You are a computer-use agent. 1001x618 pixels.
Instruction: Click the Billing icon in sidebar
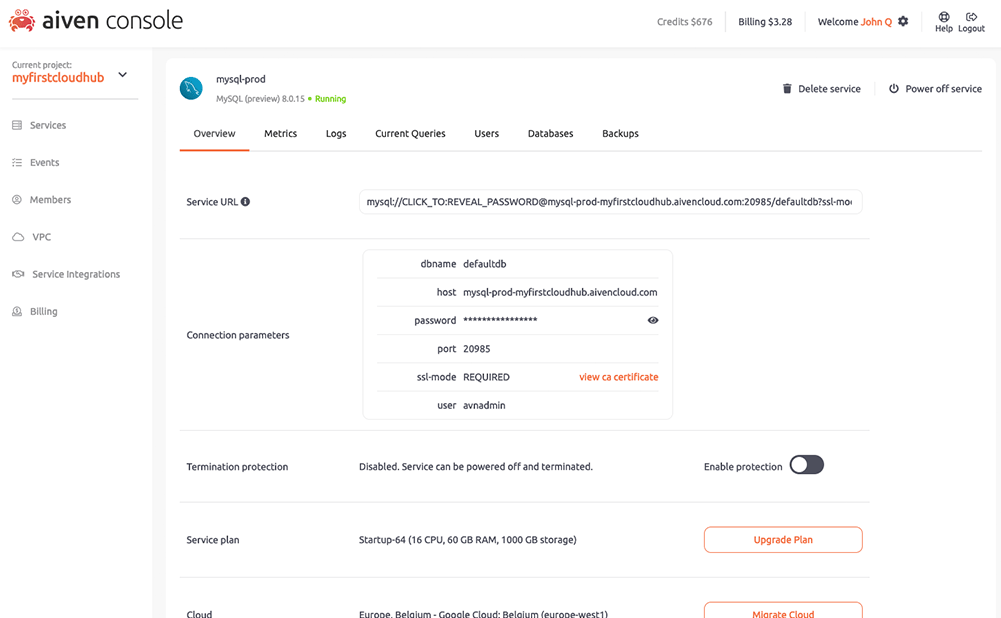point(17,311)
